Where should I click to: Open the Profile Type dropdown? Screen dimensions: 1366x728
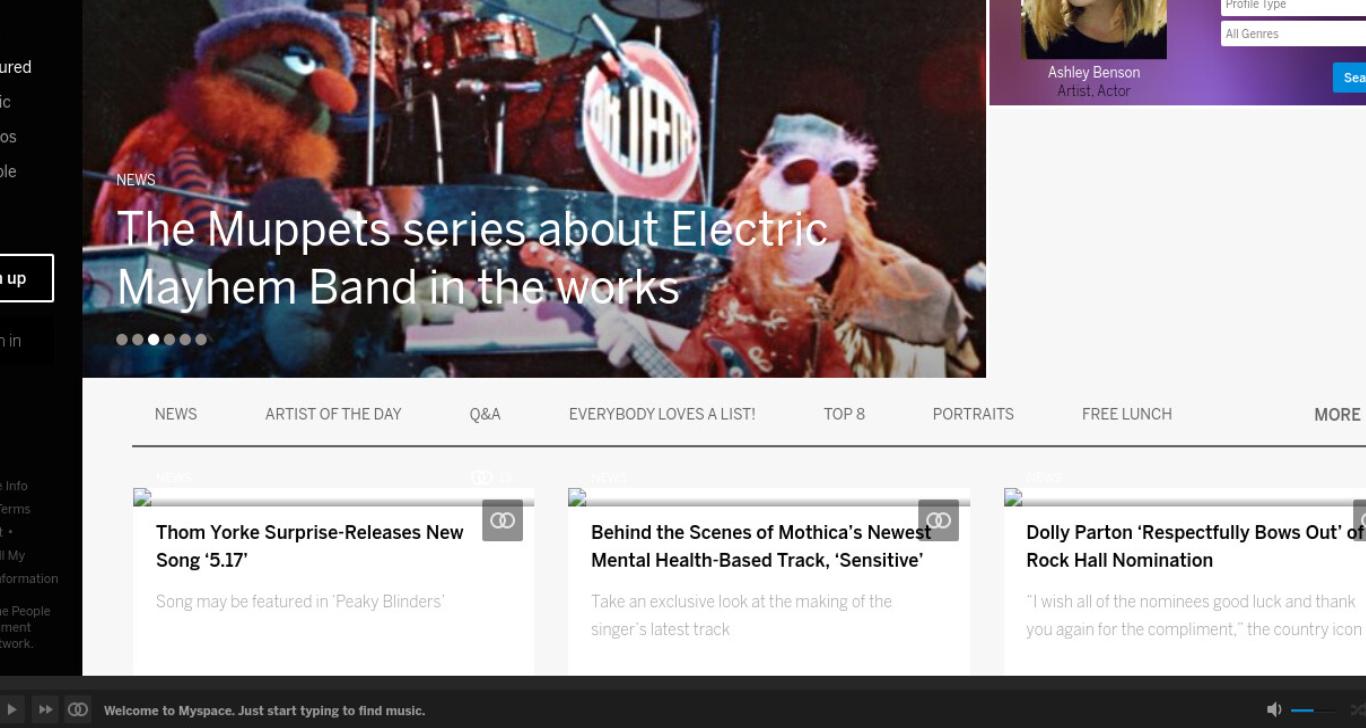pos(1293,6)
